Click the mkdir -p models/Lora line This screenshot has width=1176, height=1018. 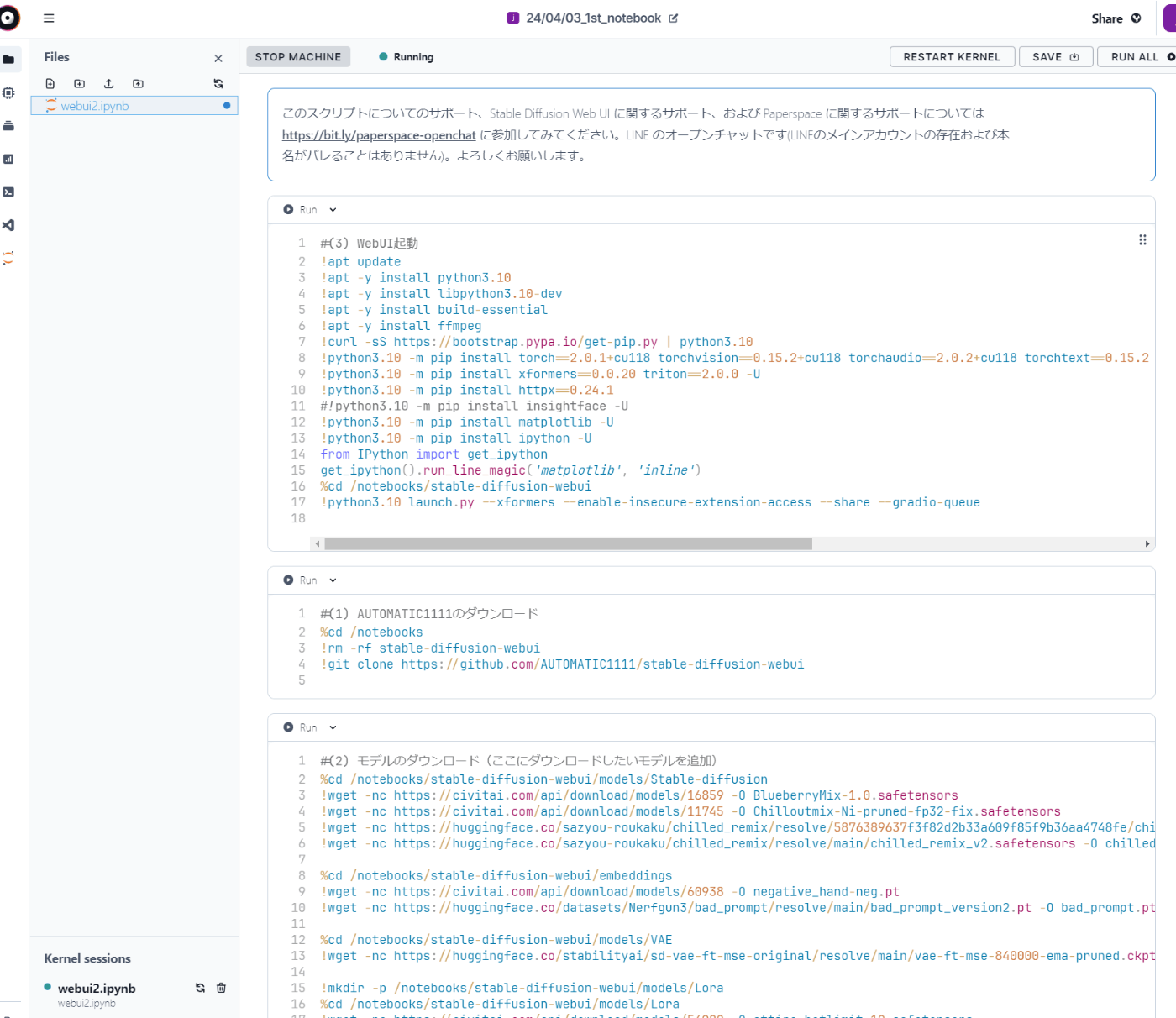pyautogui.click(x=522, y=988)
